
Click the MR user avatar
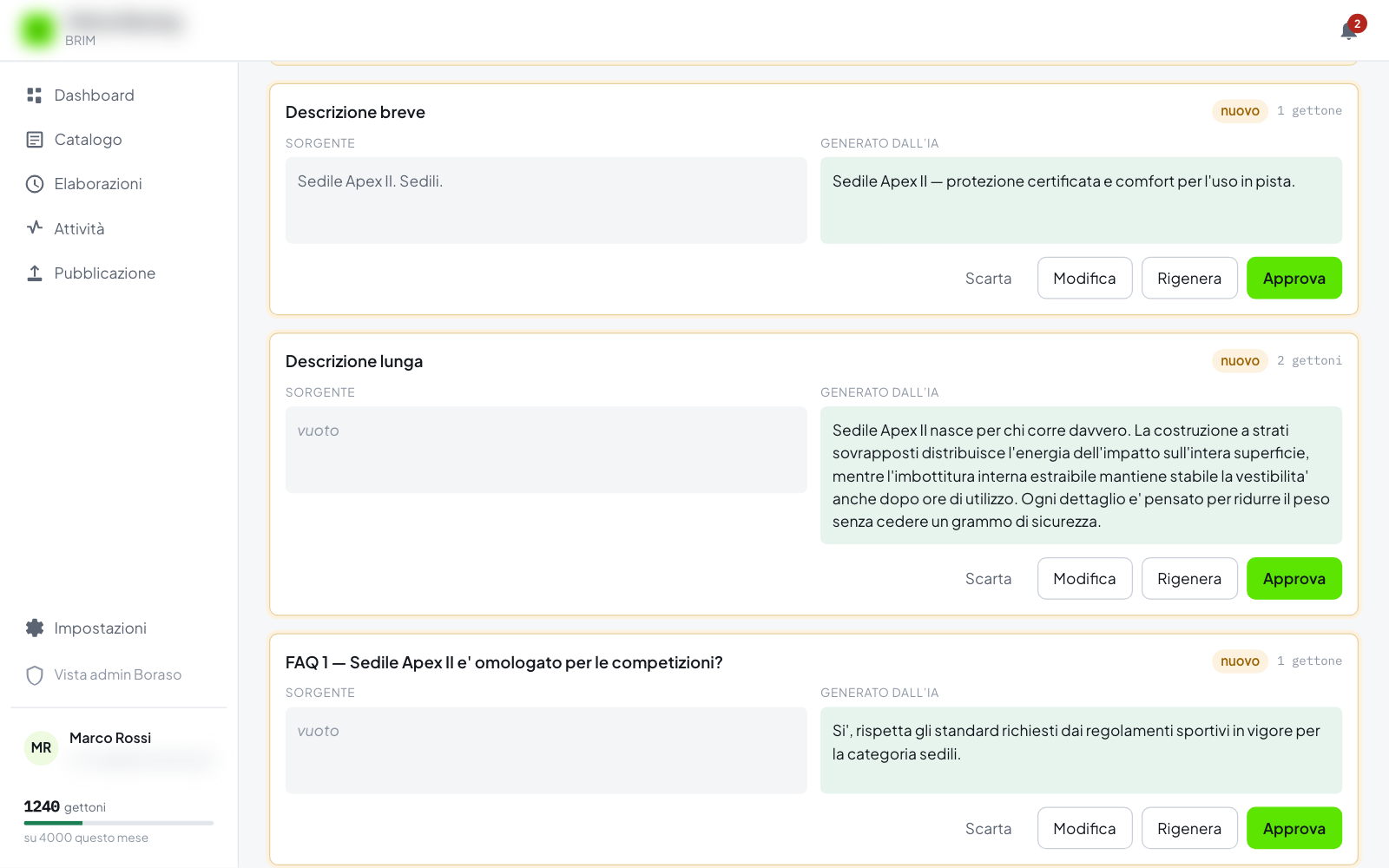tap(41, 748)
